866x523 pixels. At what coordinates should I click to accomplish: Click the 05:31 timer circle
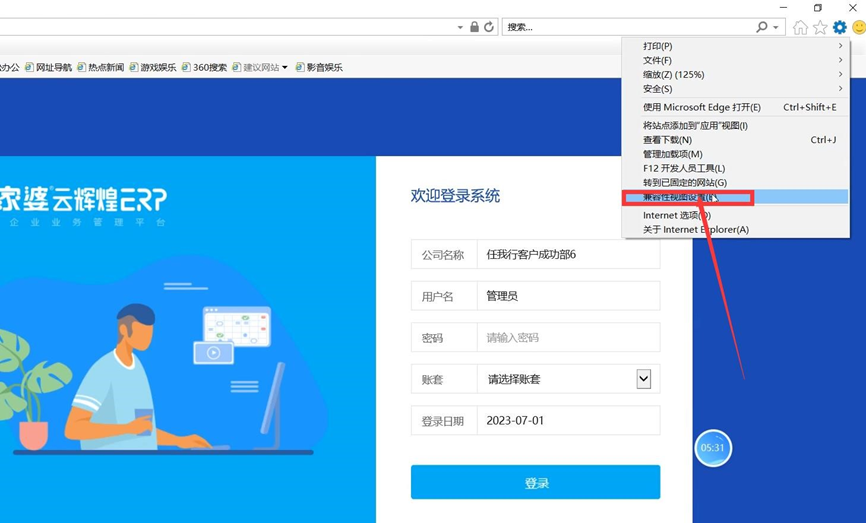pos(713,448)
